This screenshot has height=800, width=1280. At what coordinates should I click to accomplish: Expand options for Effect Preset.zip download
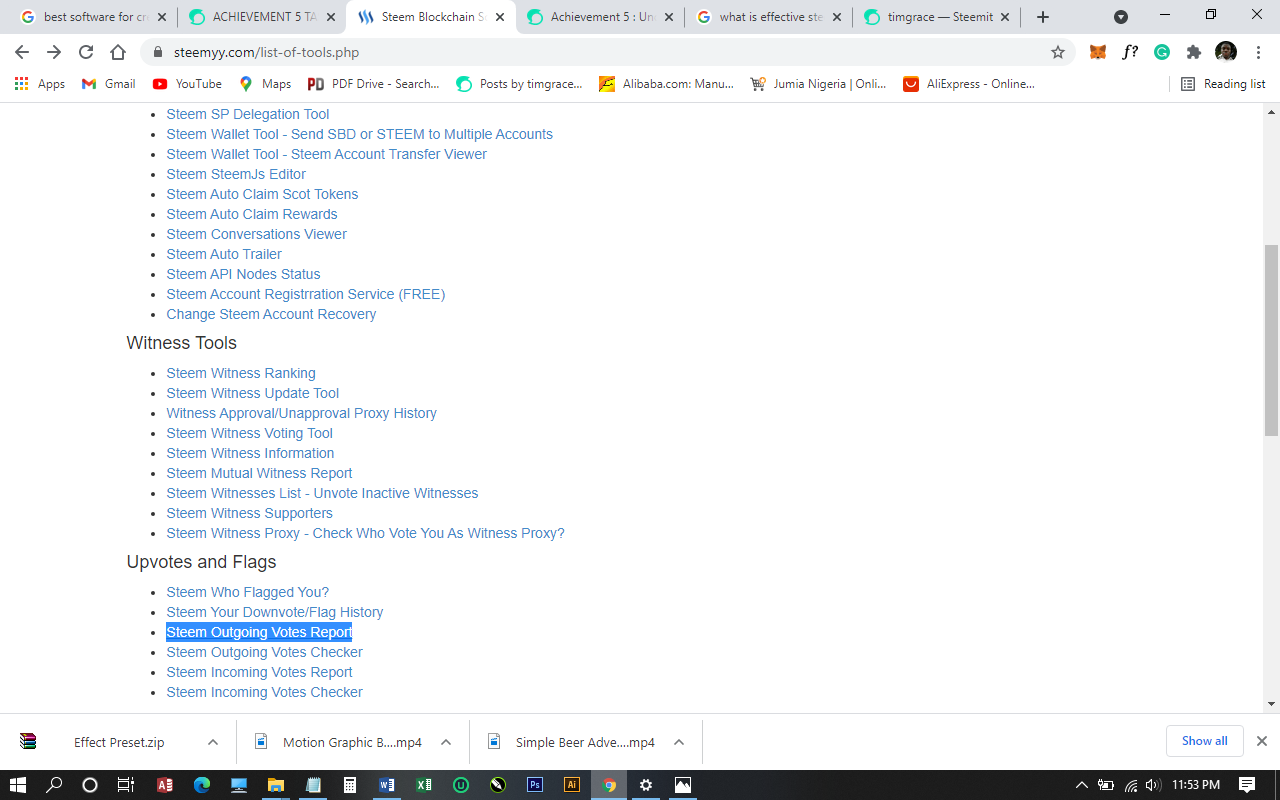coord(211,742)
